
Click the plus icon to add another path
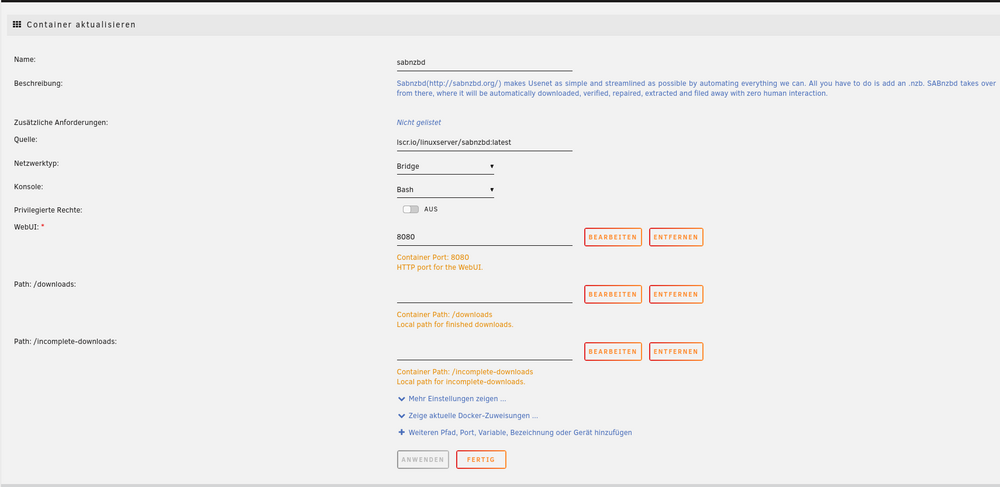[x=402, y=432]
